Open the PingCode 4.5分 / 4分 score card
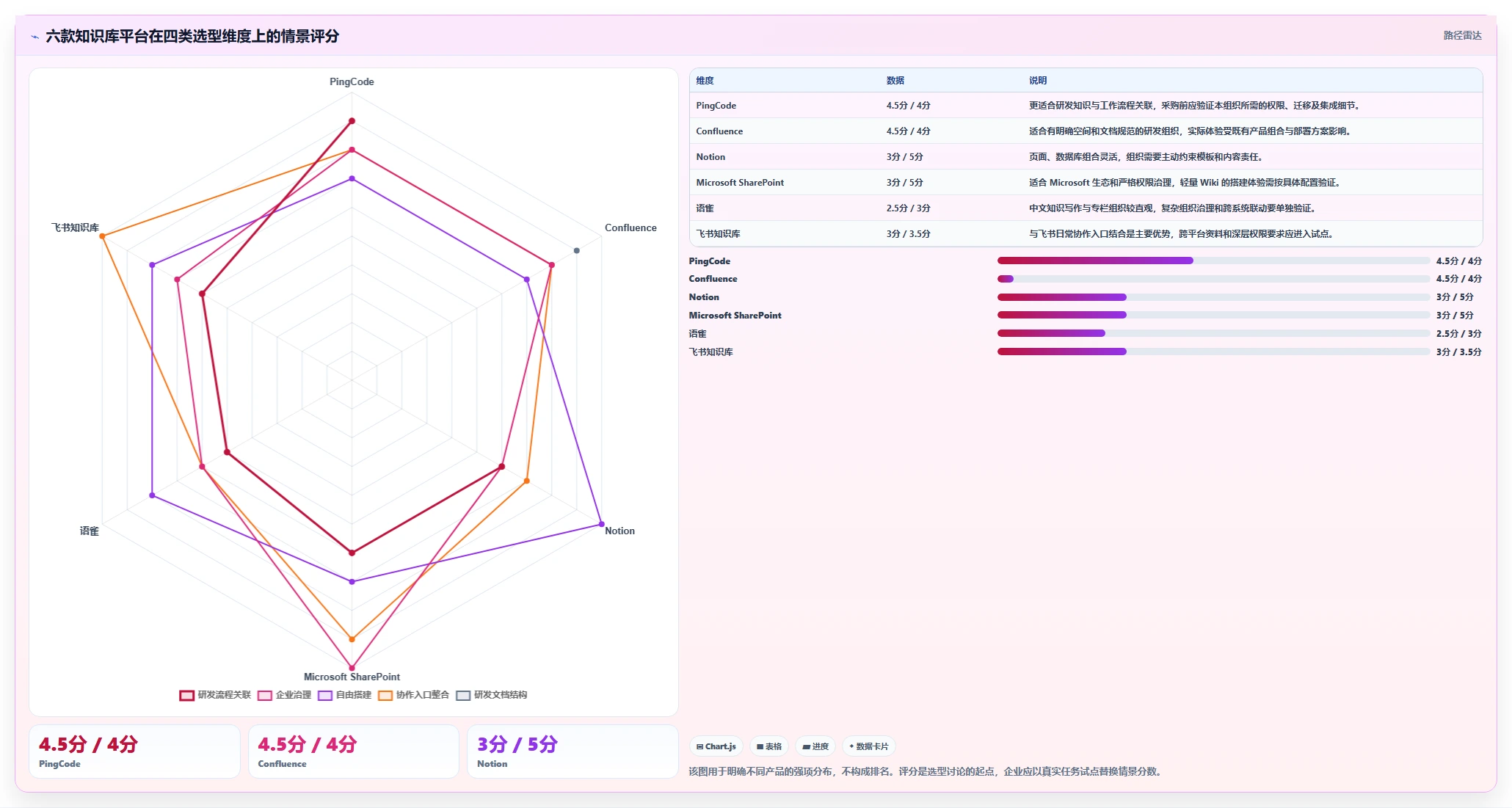The width and height of the screenshot is (1512, 808). 134,751
